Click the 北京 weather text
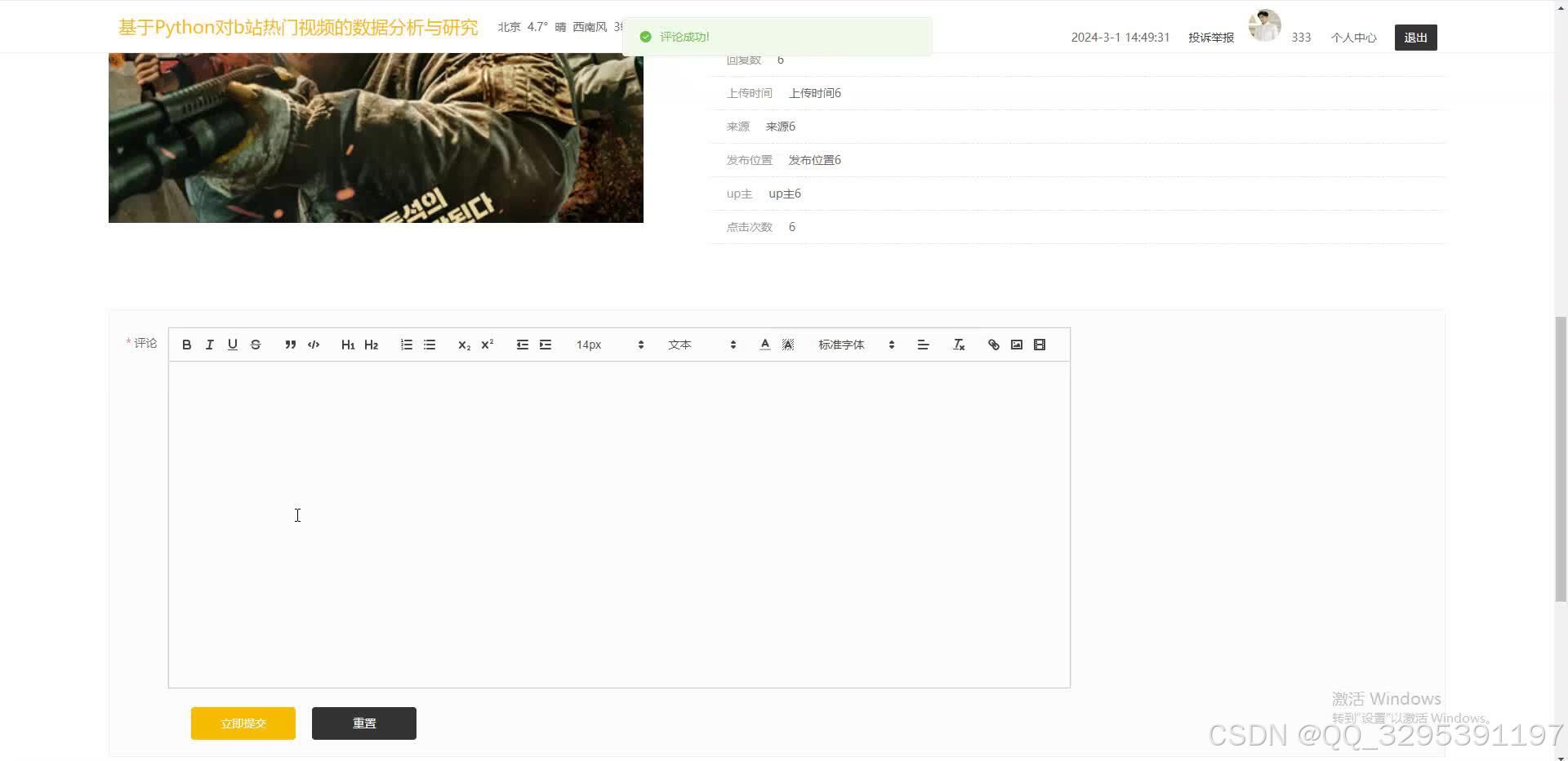Image resolution: width=1568 pixels, height=761 pixels. pos(509,27)
